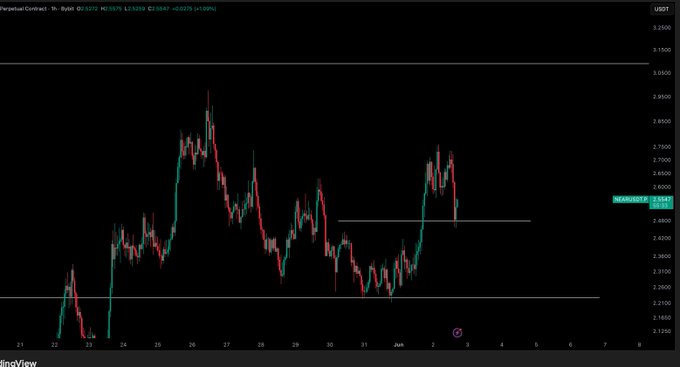This screenshot has height=367, width=680.
Task: Click the date label 24 on time axis
Action: [123, 345]
